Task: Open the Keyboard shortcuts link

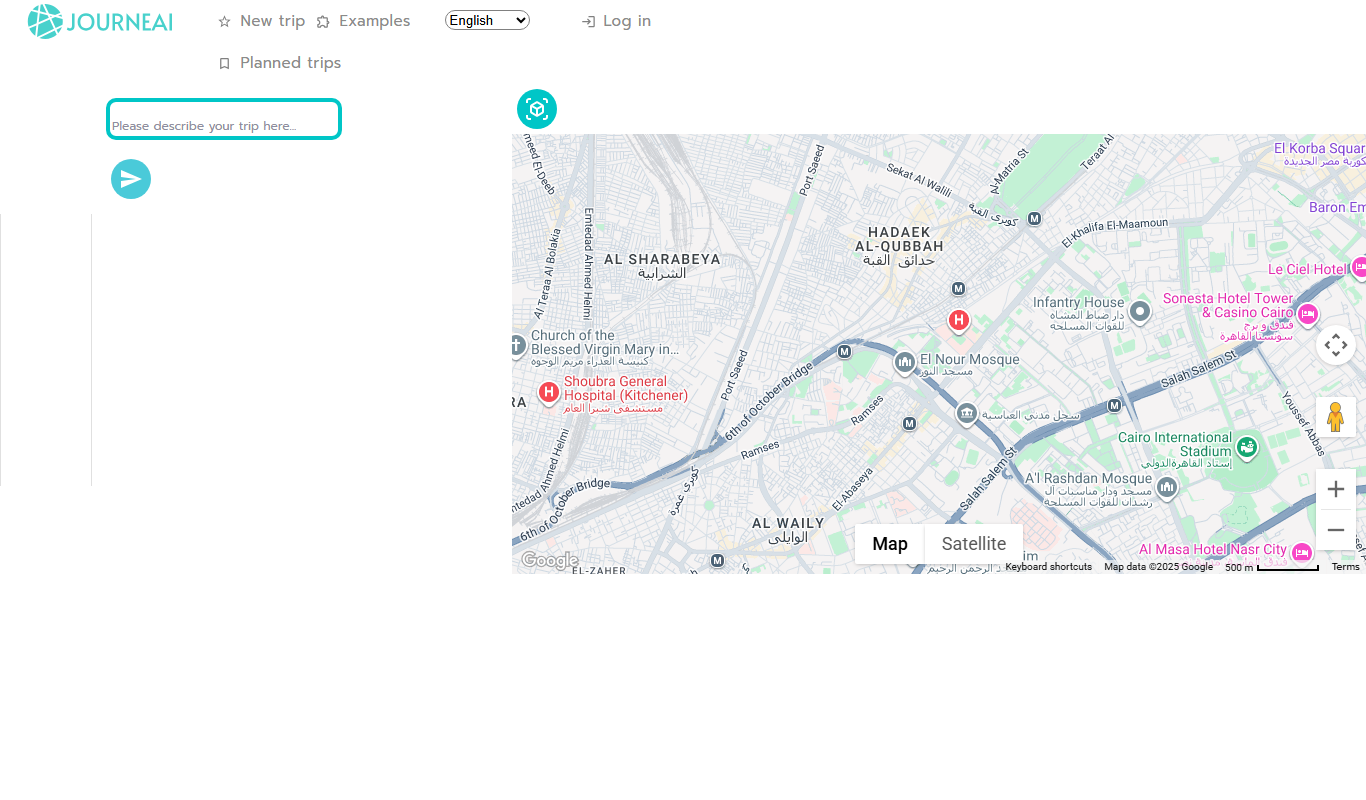Action: pyautogui.click(x=1049, y=567)
